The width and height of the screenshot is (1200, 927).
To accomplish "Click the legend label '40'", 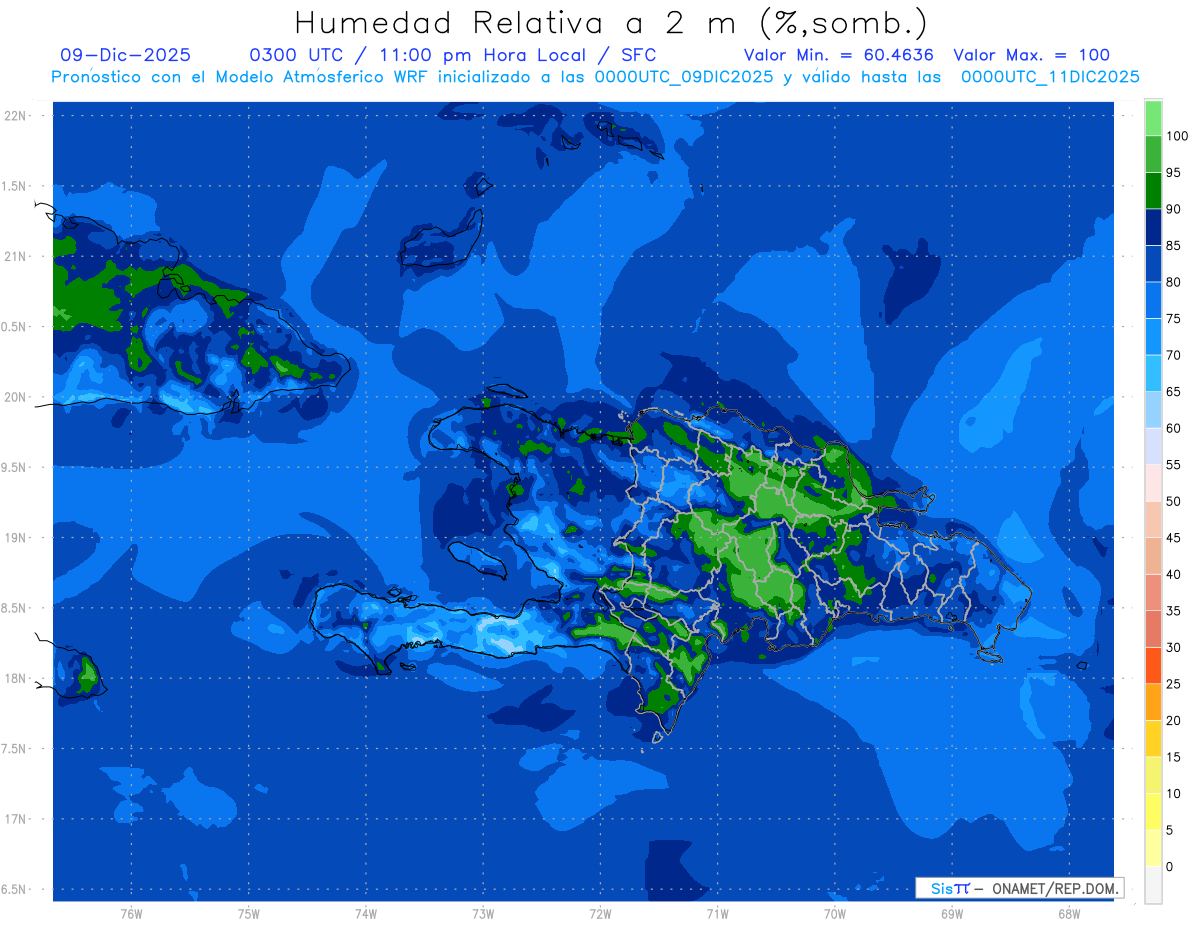I will click(1173, 574).
